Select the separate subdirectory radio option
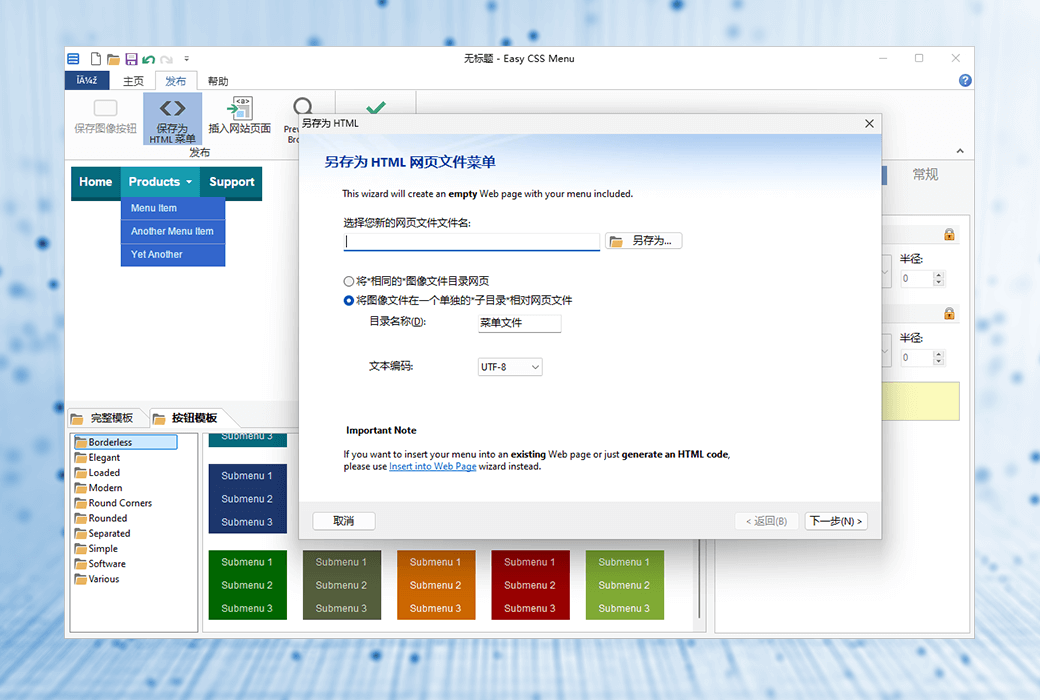 pos(349,301)
